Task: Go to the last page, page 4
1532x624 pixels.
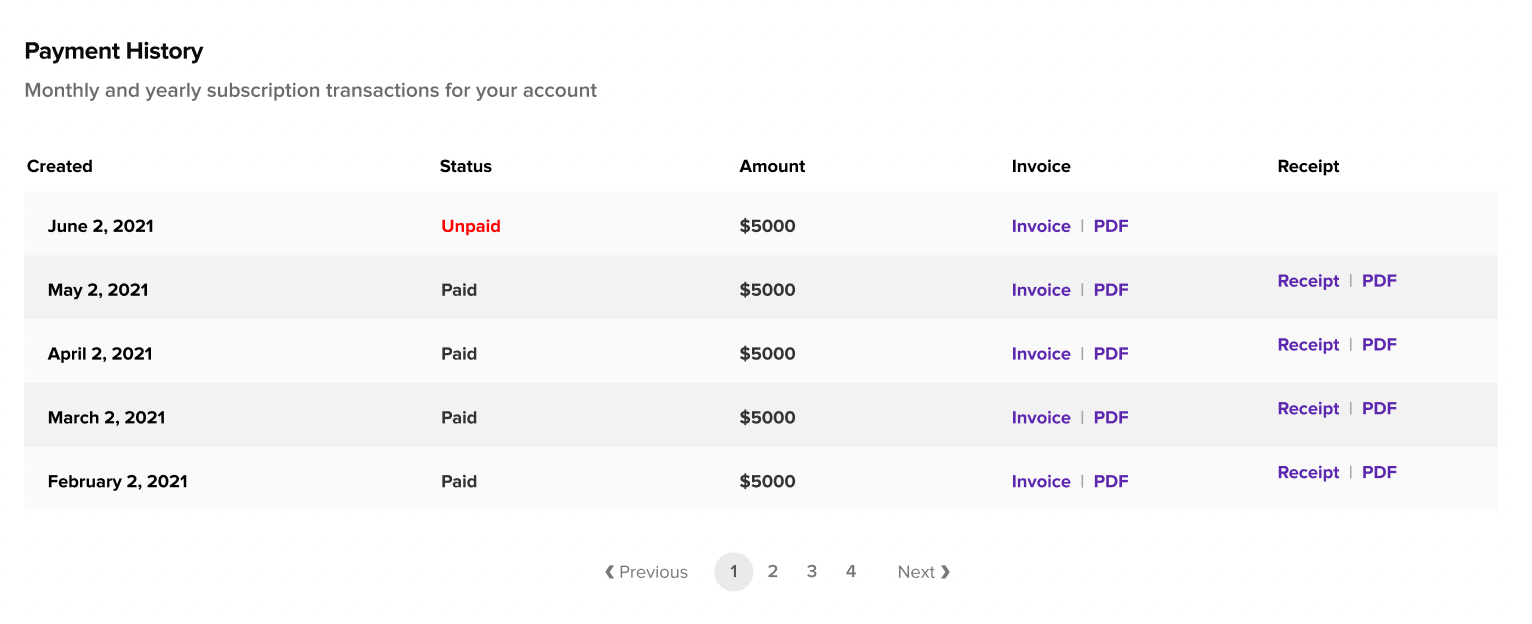Action: click(851, 571)
